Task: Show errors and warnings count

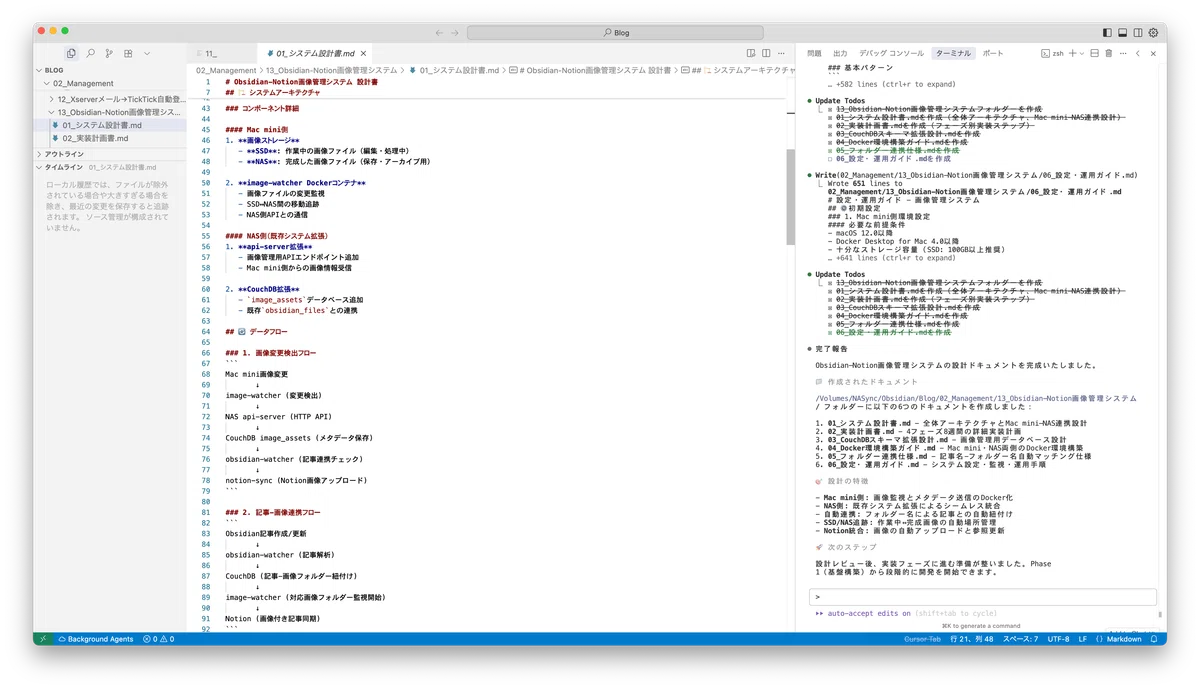Action: click(158, 639)
